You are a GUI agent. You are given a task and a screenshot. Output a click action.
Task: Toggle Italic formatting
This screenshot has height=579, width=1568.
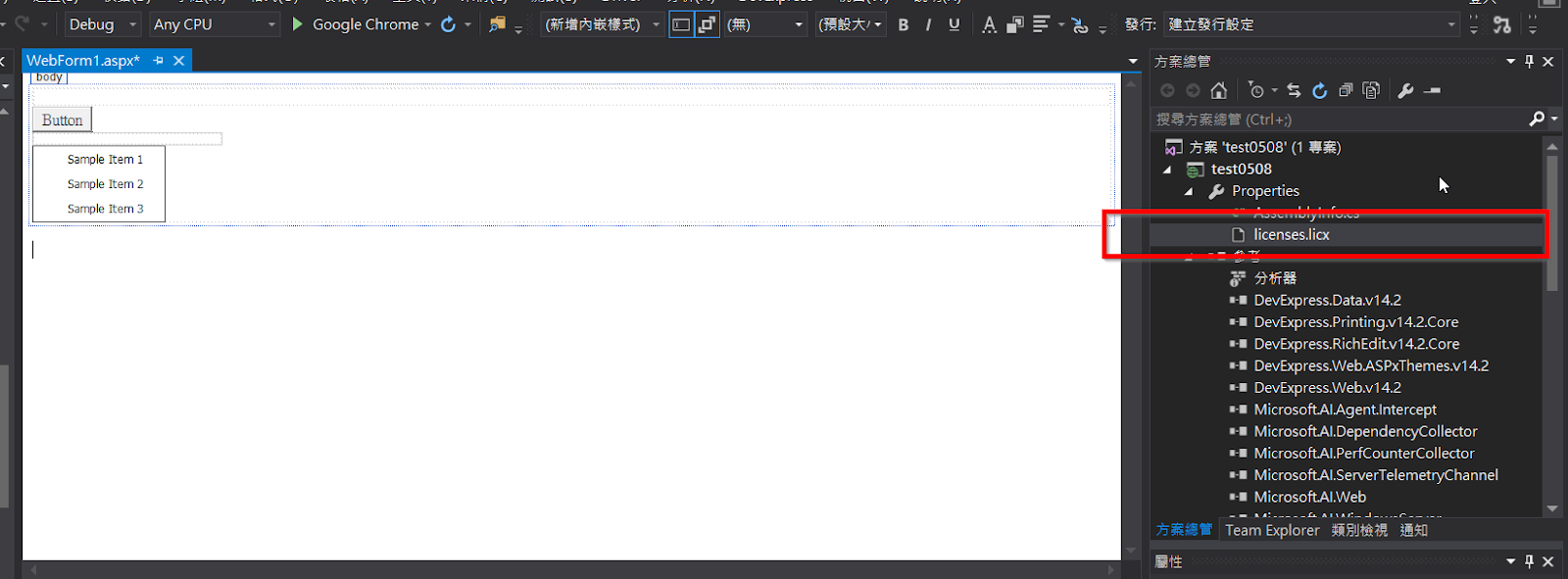click(x=928, y=24)
